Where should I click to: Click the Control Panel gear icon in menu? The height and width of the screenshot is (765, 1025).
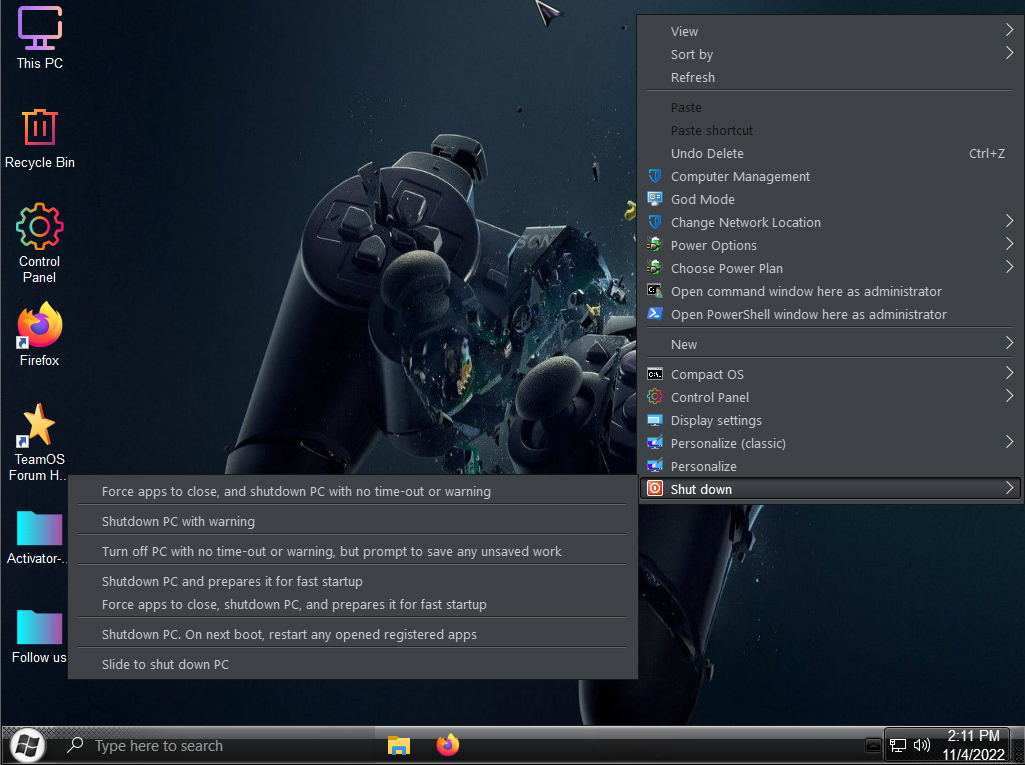click(x=654, y=396)
